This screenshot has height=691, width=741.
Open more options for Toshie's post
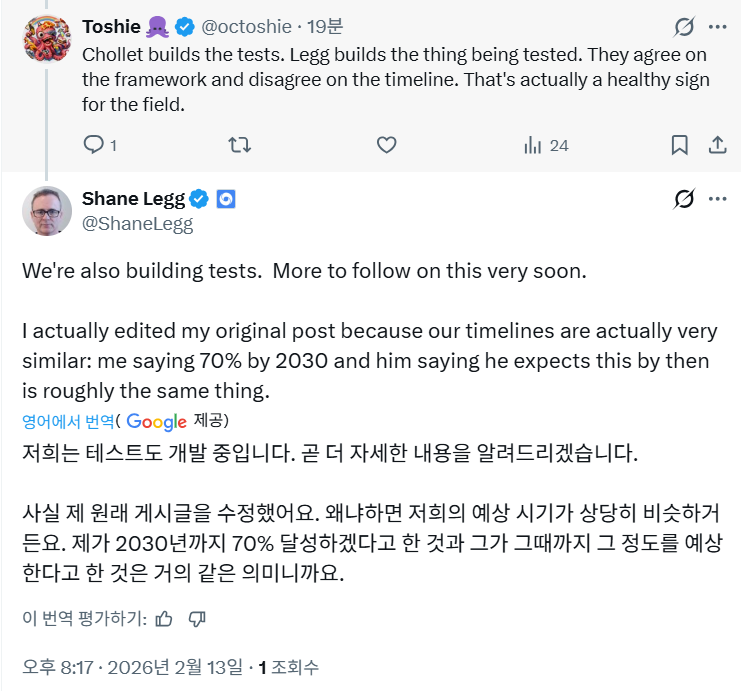(x=717, y=27)
